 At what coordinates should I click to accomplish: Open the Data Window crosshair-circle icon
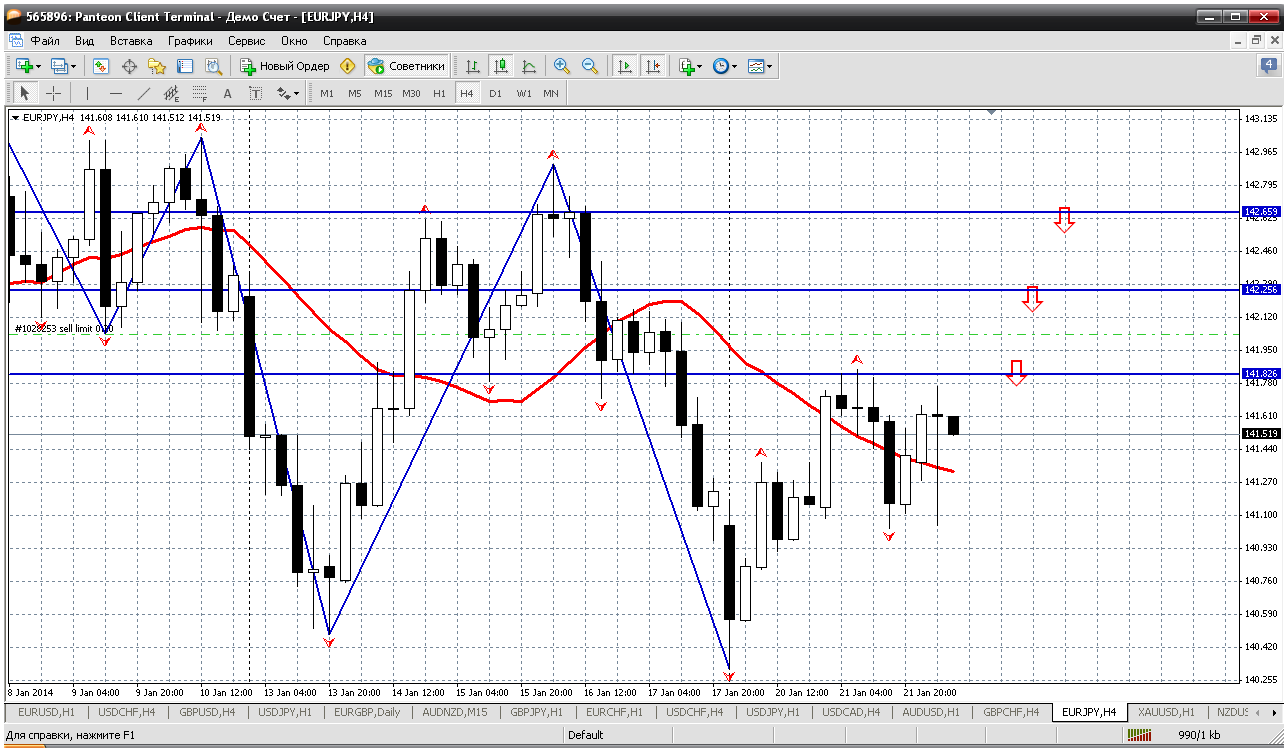point(129,66)
